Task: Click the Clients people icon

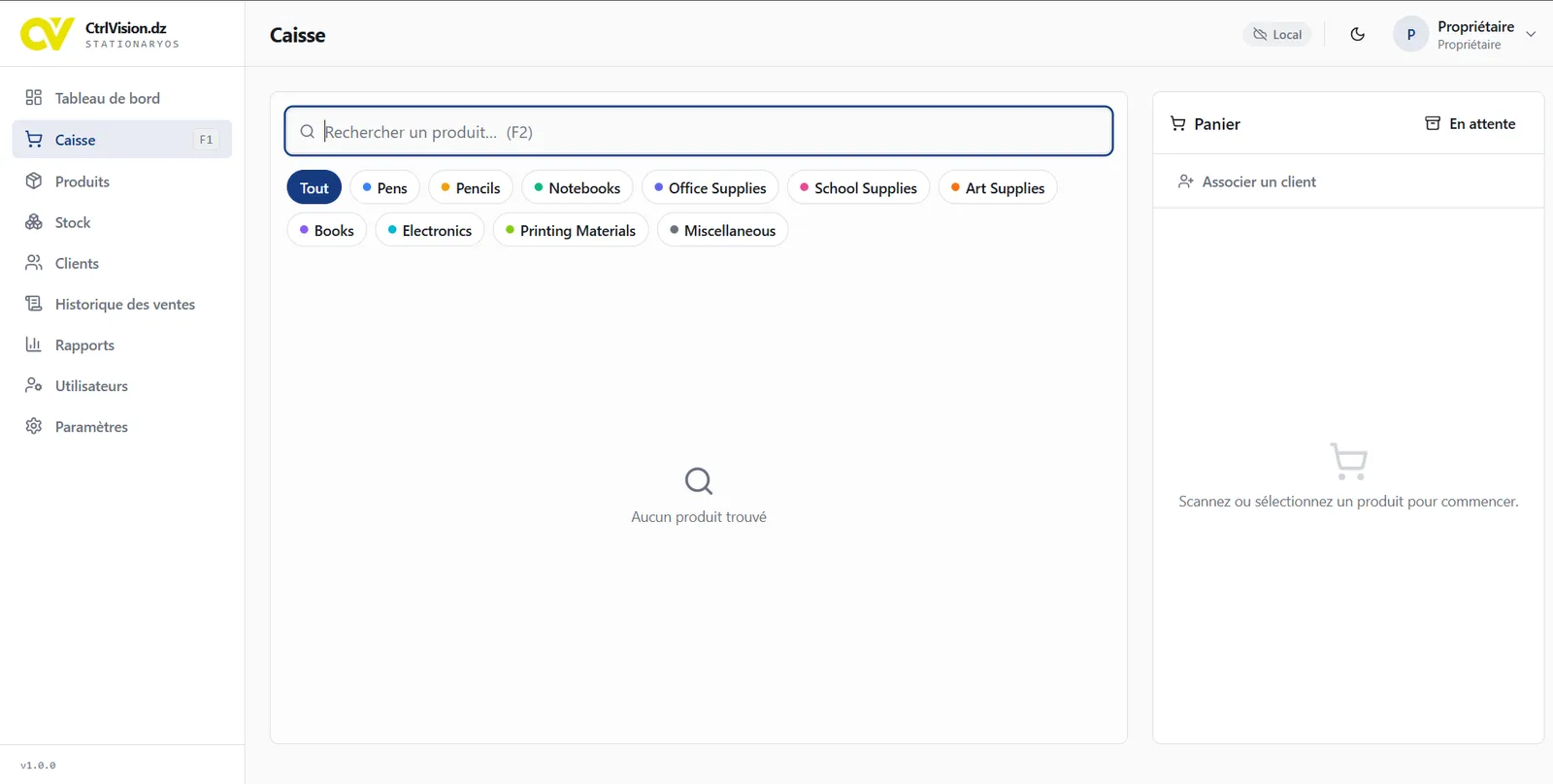Action: [34, 263]
